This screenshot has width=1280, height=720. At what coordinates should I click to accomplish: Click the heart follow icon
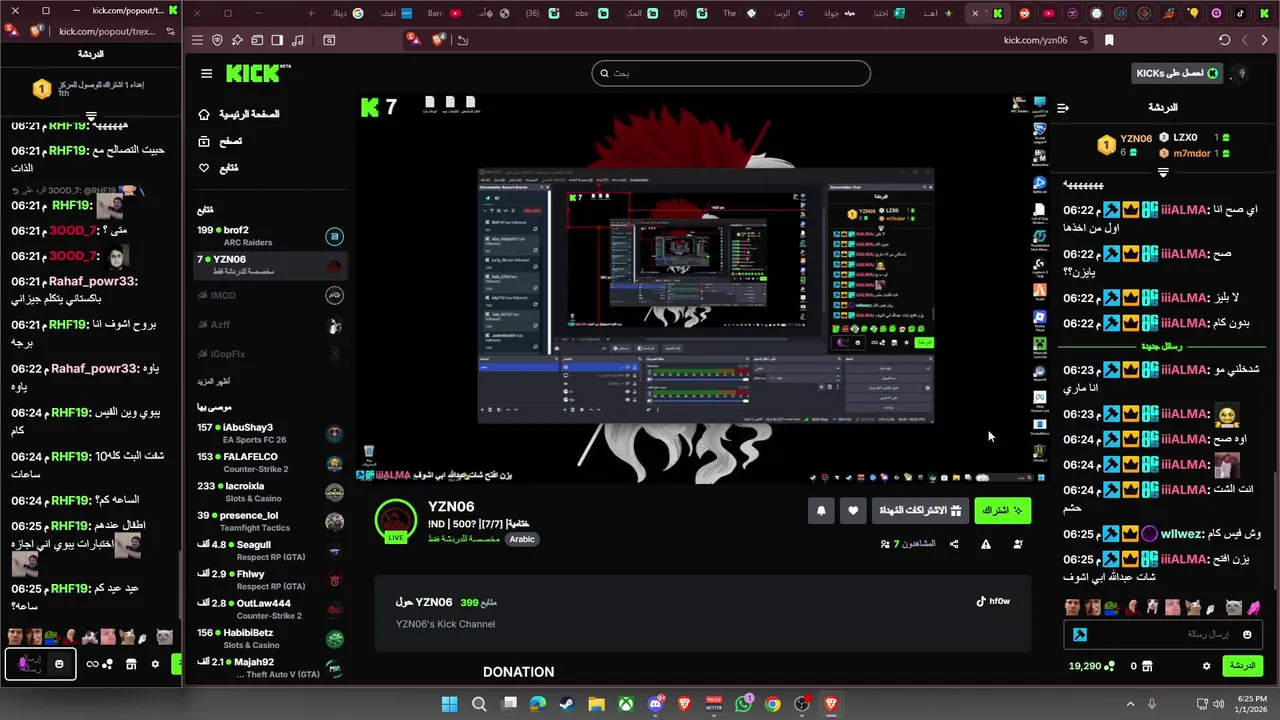pyautogui.click(x=853, y=510)
